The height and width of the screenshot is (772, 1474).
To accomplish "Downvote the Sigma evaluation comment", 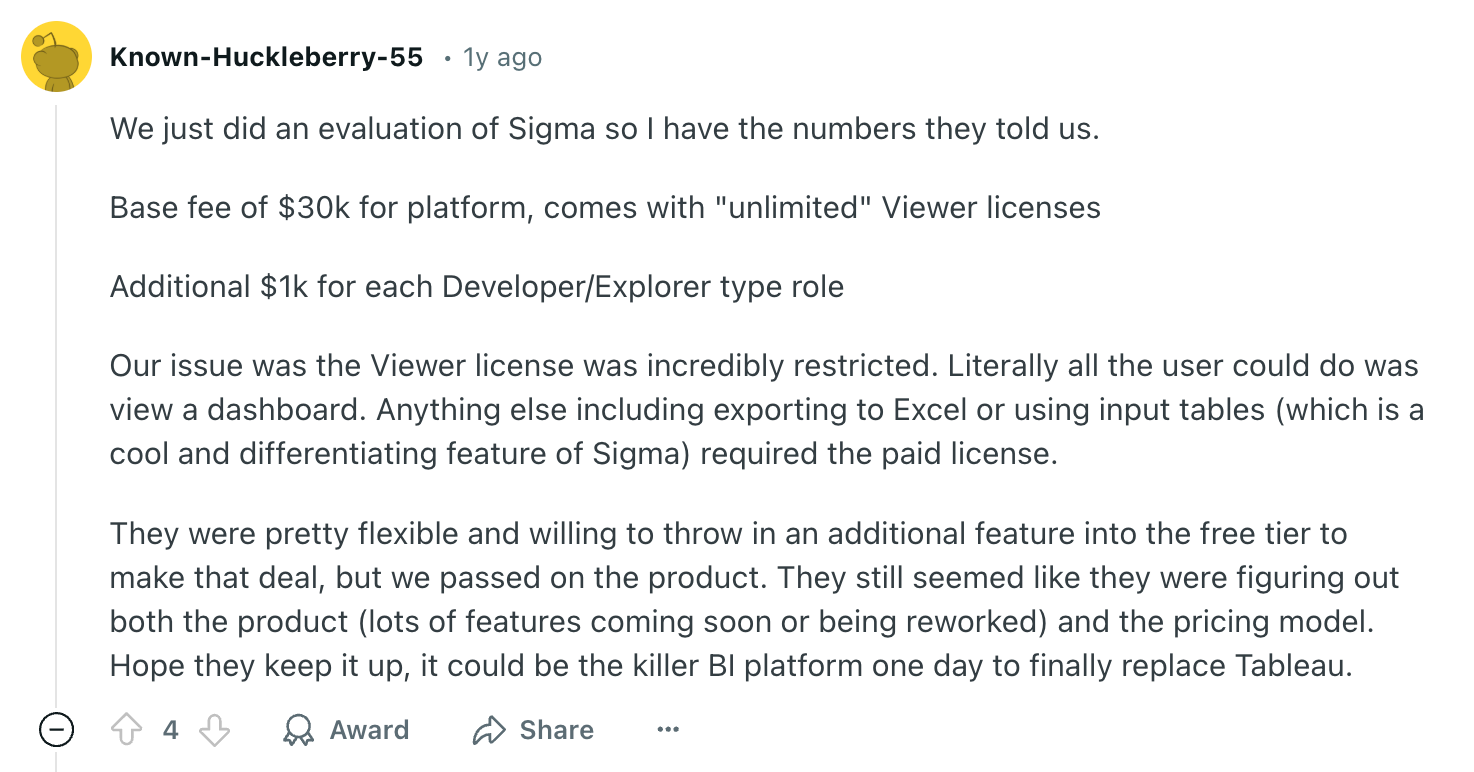I will [x=214, y=731].
